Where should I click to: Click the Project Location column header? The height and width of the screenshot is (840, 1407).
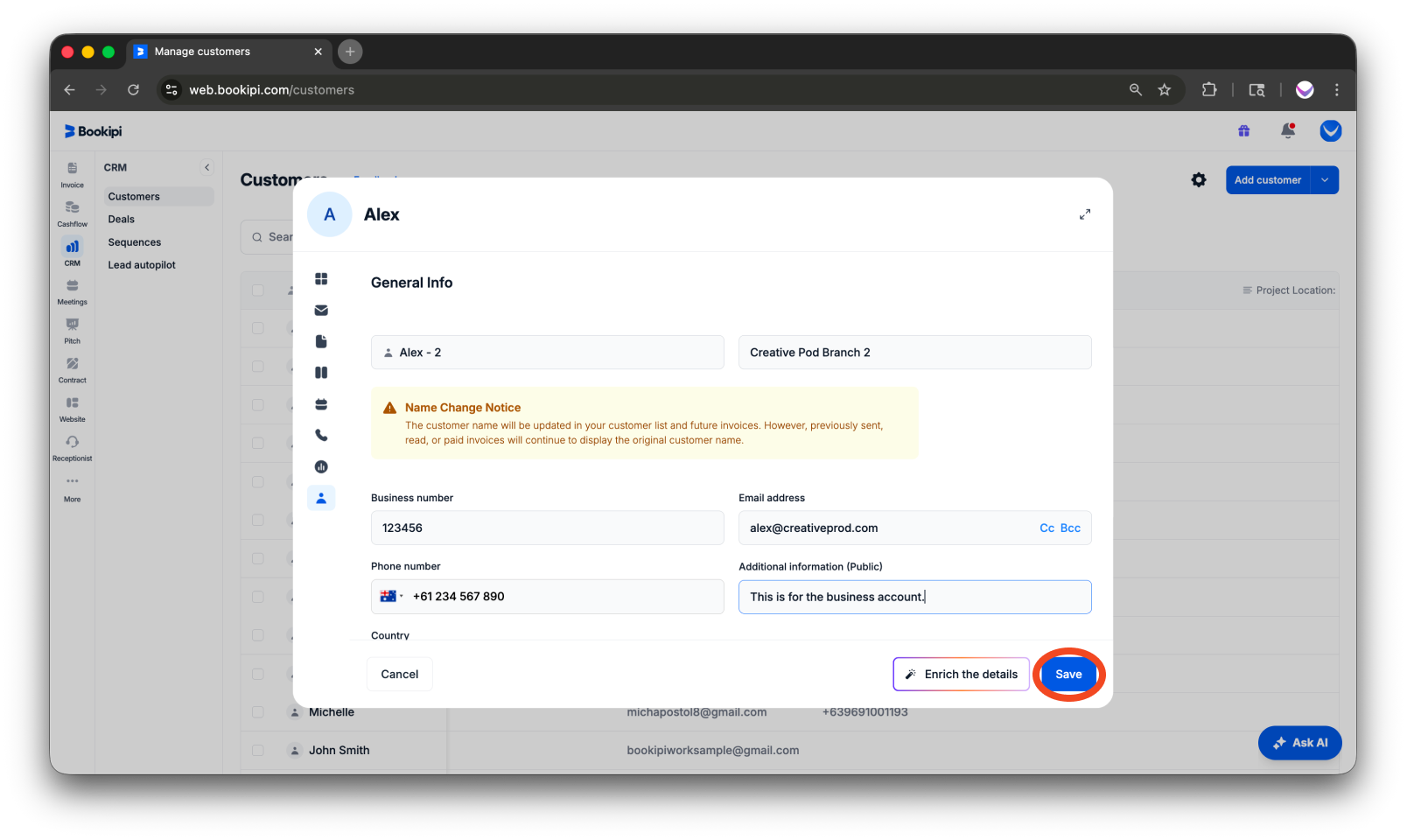[1289, 290]
